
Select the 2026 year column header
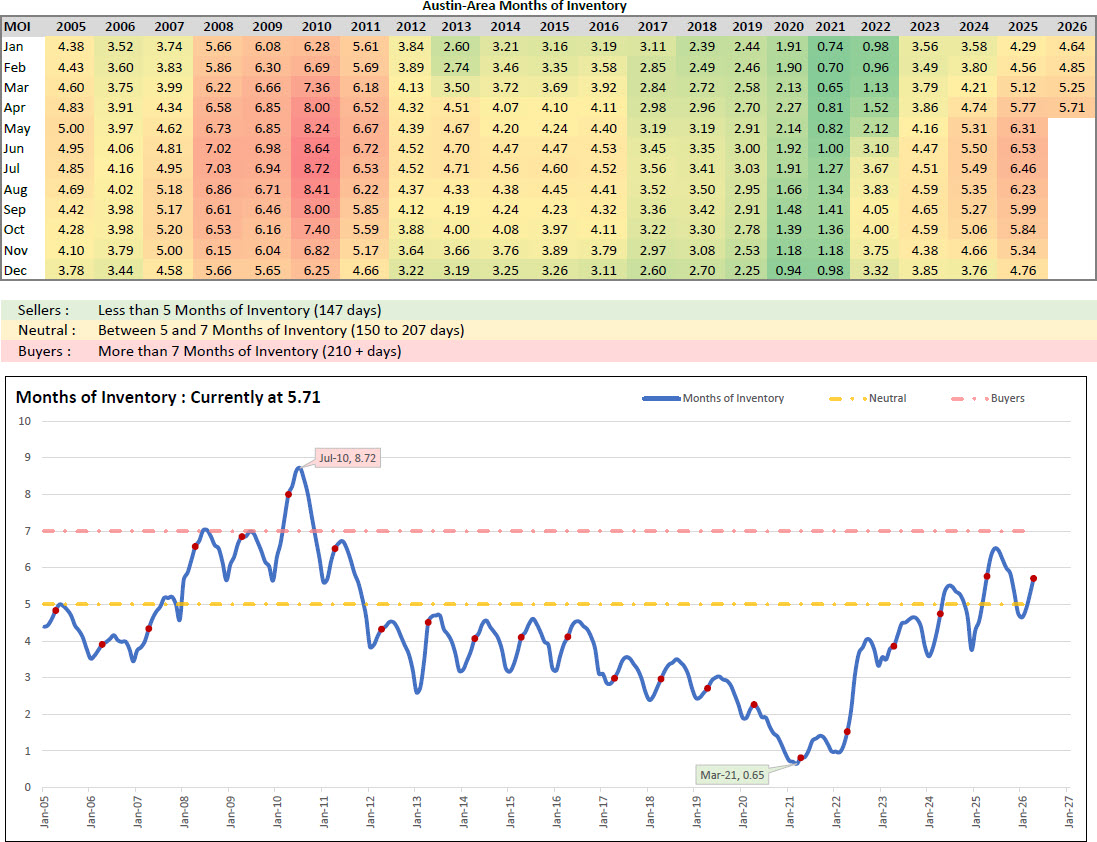[x=1071, y=25]
